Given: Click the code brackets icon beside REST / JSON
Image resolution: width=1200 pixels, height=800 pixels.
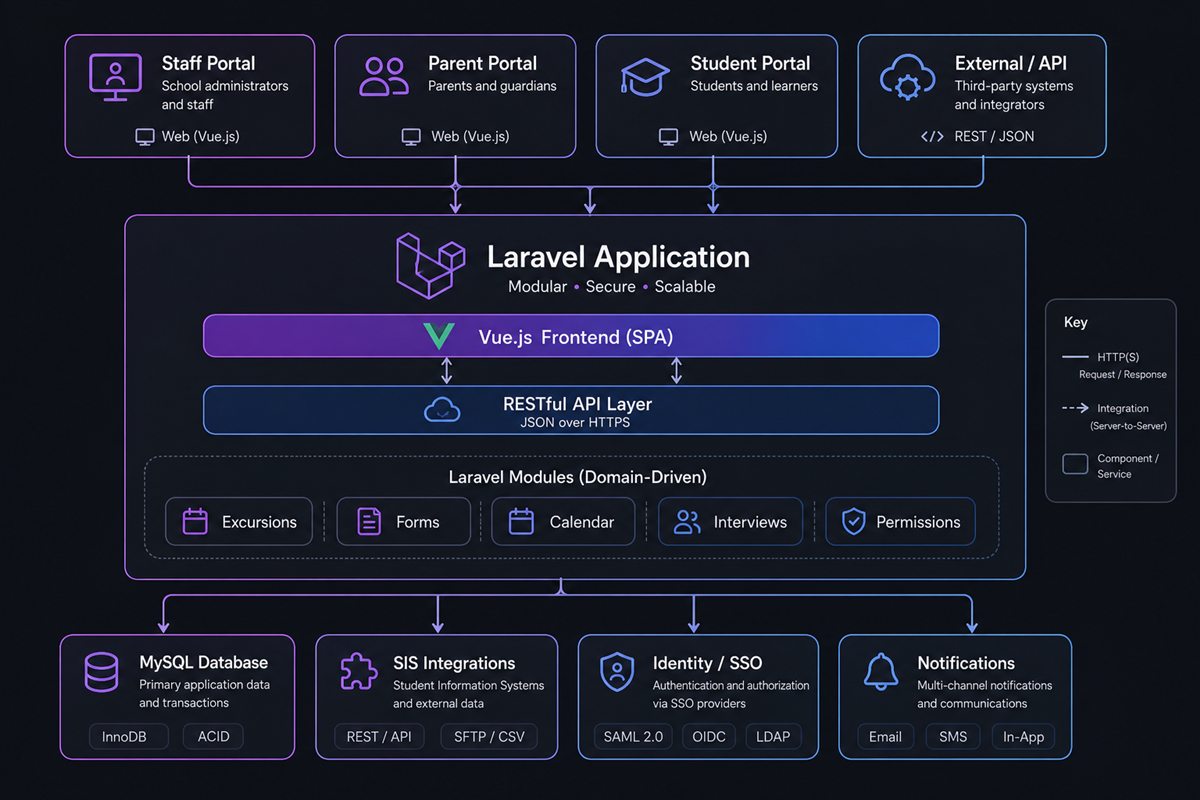Looking at the screenshot, I should 932,136.
